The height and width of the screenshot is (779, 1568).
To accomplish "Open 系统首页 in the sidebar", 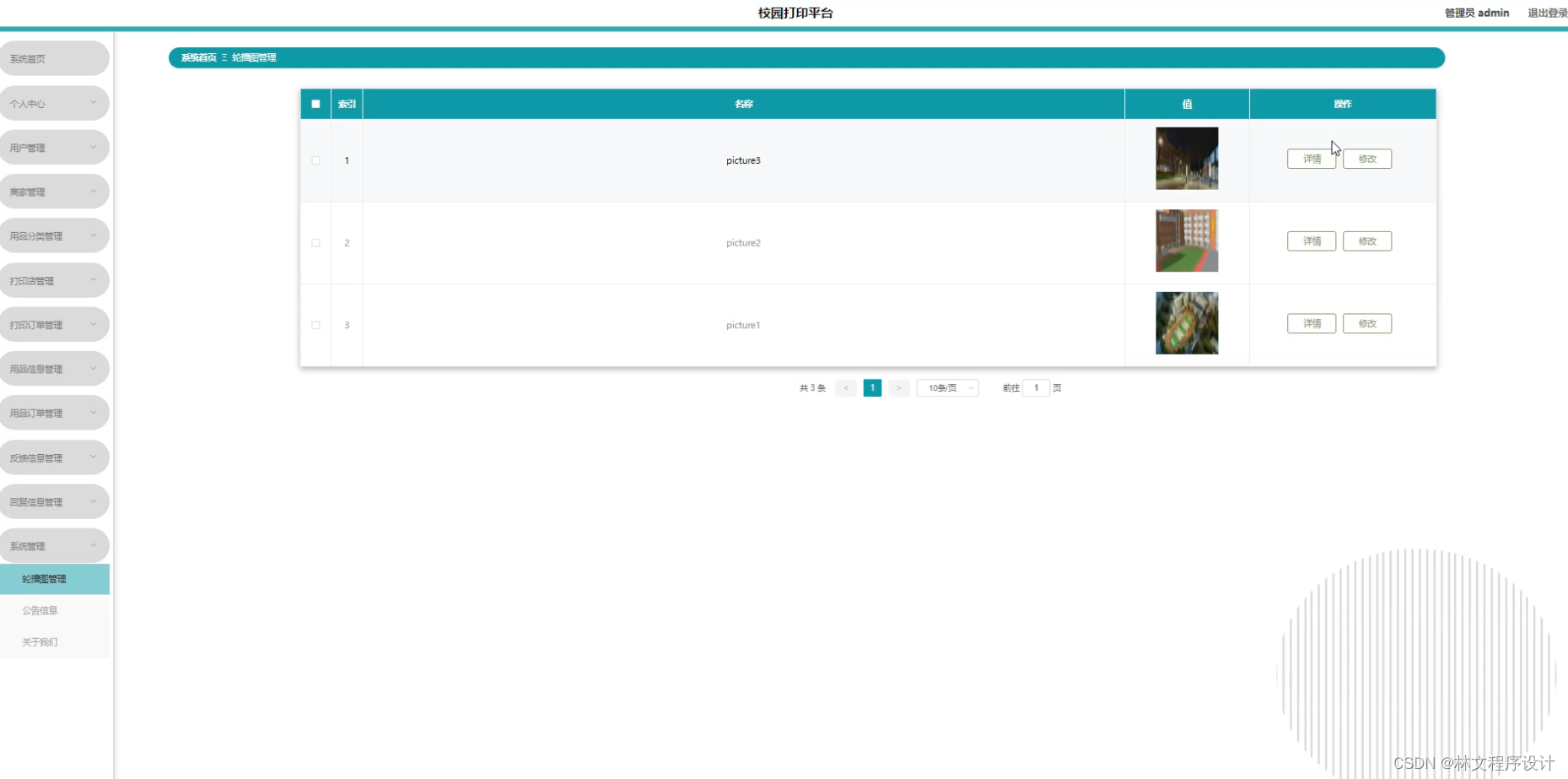I will (54, 59).
